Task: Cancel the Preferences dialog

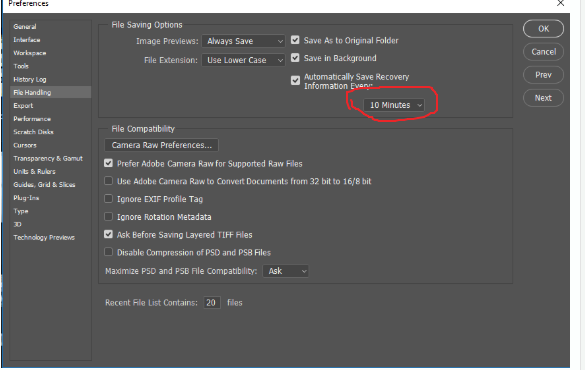Action: [543, 52]
